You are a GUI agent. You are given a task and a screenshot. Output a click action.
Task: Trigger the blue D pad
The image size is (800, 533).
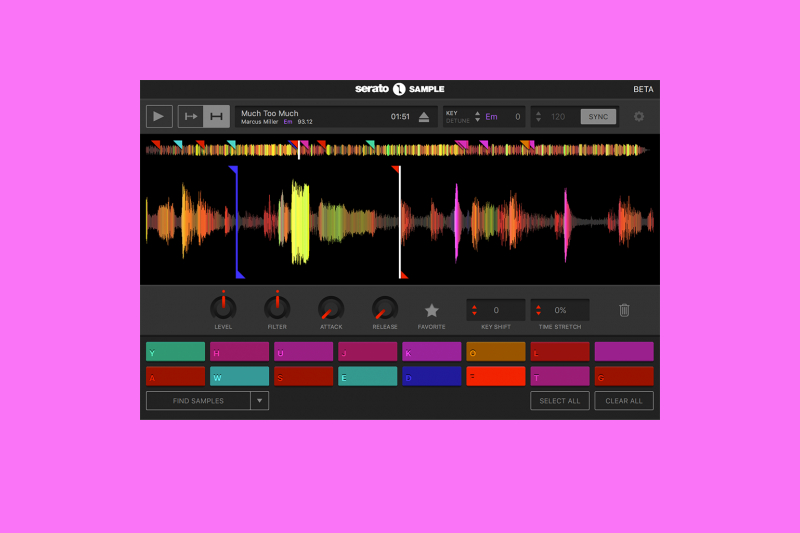pyautogui.click(x=432, y=376)
